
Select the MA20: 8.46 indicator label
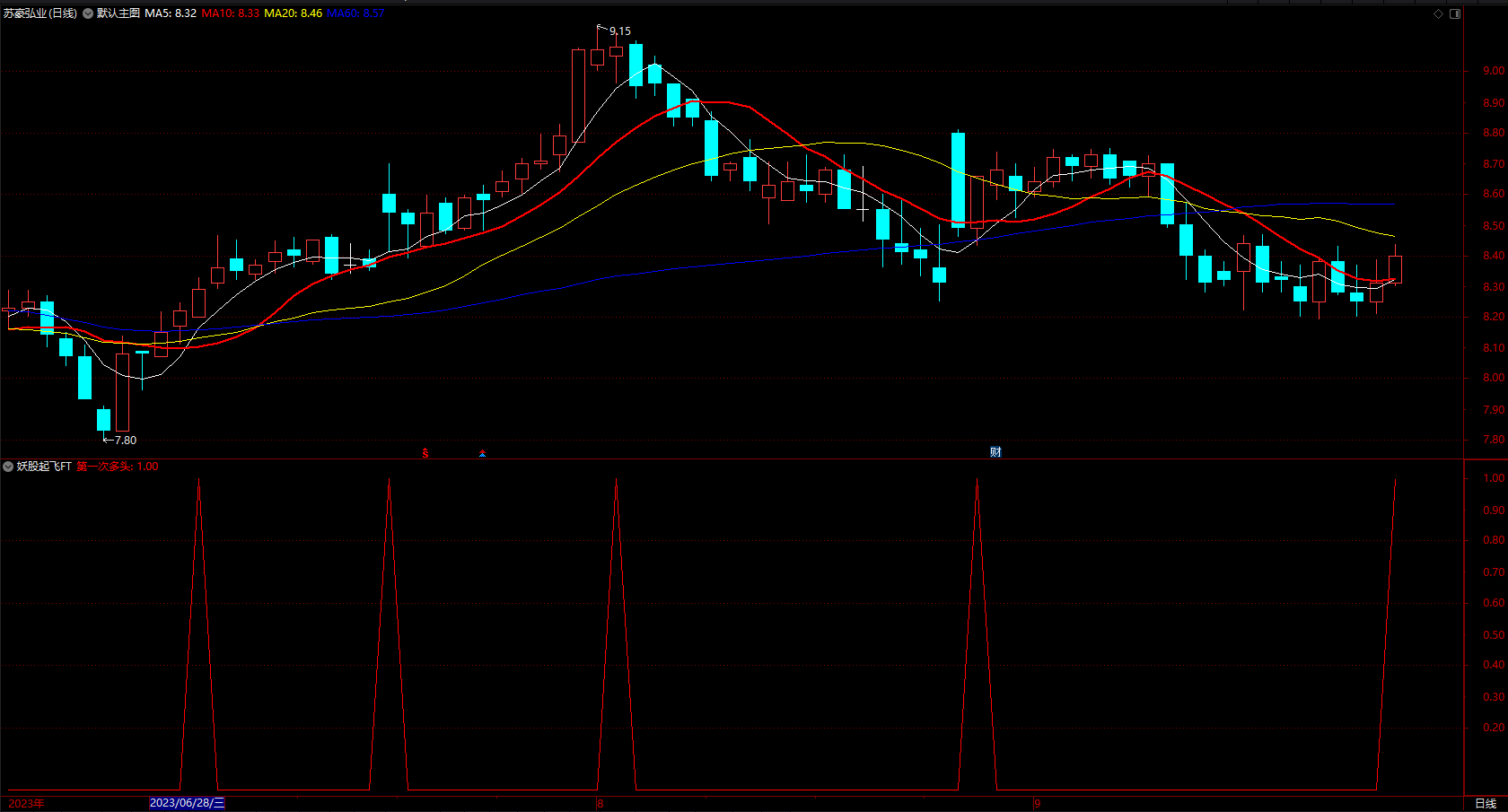pos(294,13)
